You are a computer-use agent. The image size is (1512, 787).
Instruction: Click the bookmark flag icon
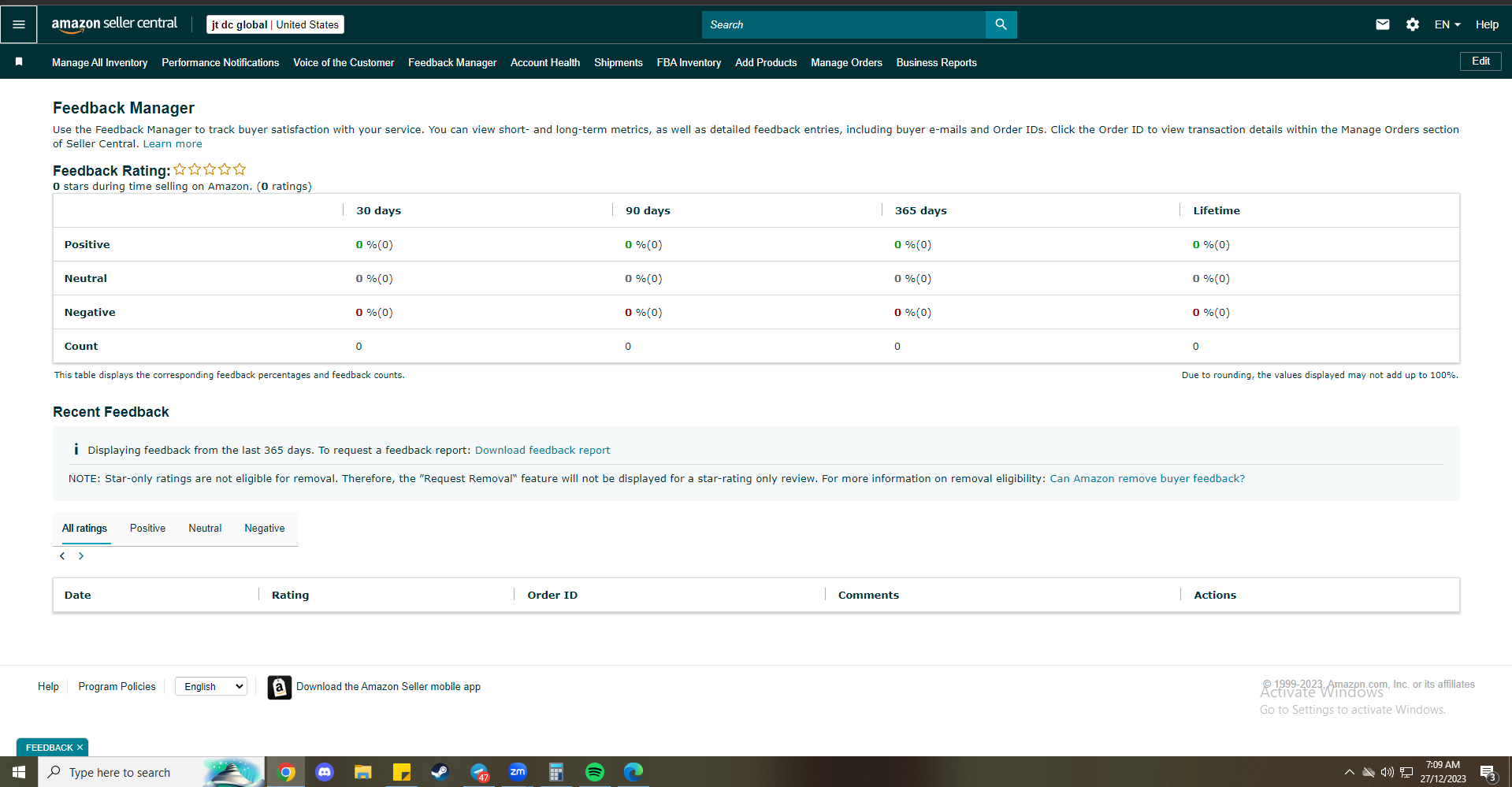click(19, 61)
